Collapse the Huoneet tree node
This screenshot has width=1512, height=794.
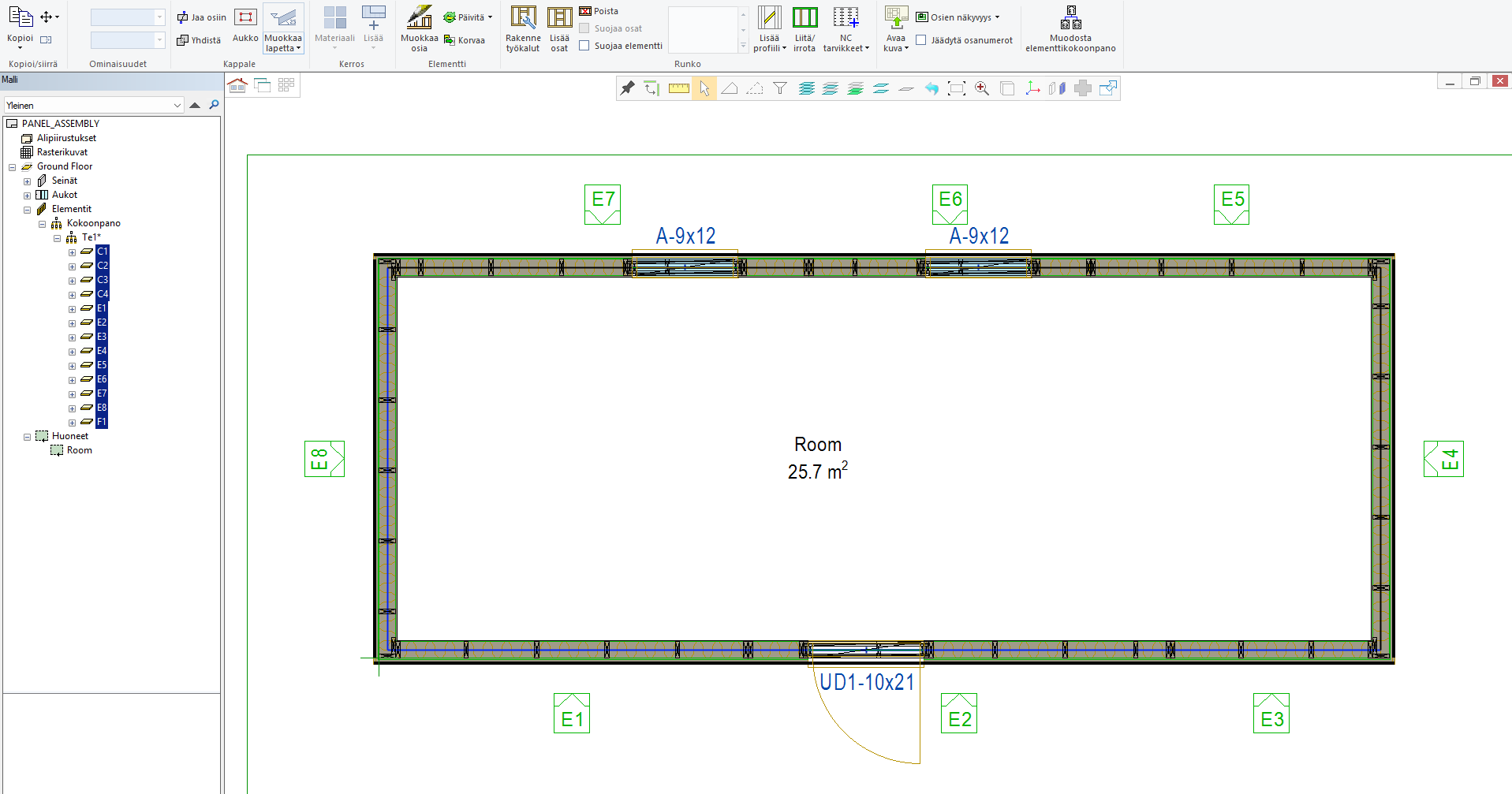tap(27, 437)
